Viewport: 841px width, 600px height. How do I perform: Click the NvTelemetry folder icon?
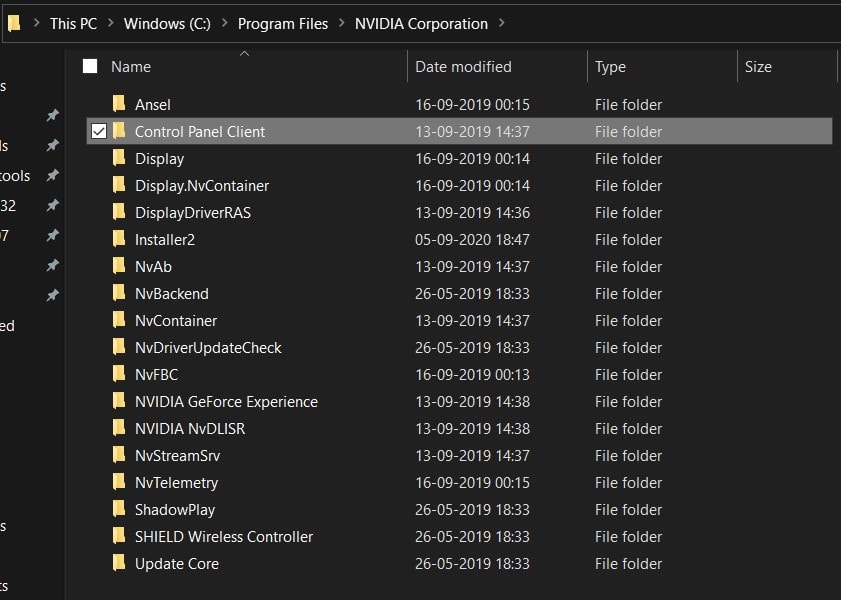tap(119, 482)
